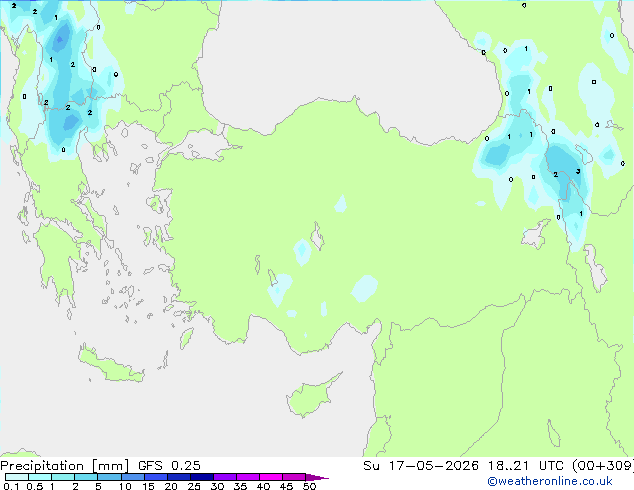Click the '25' legend tick label
634x490 pixels.
pos(194,486)
